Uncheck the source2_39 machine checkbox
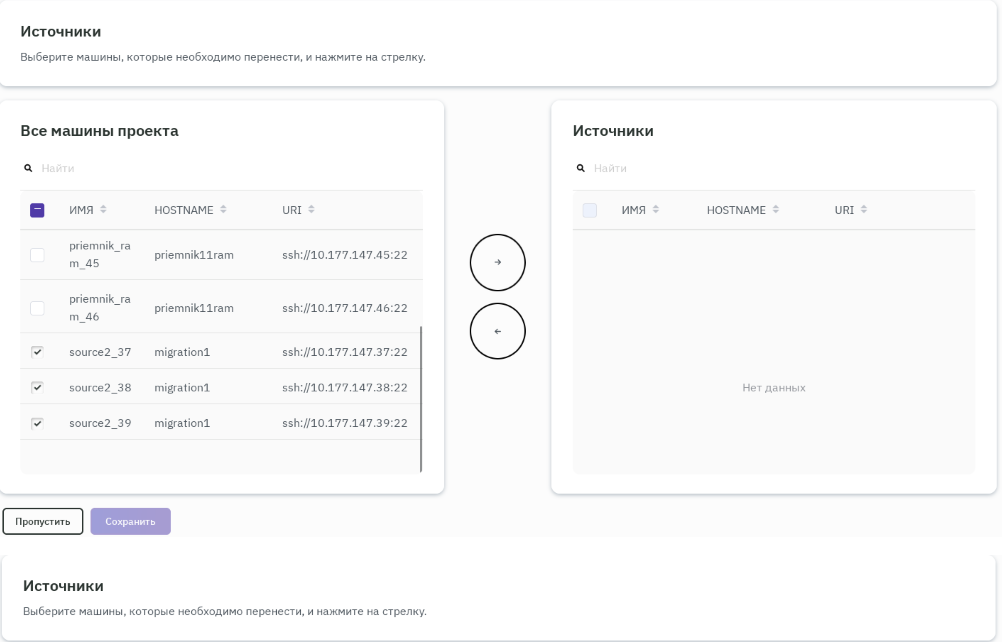The width and height of the screenshot is (1002, 642). tap(37, 423)
